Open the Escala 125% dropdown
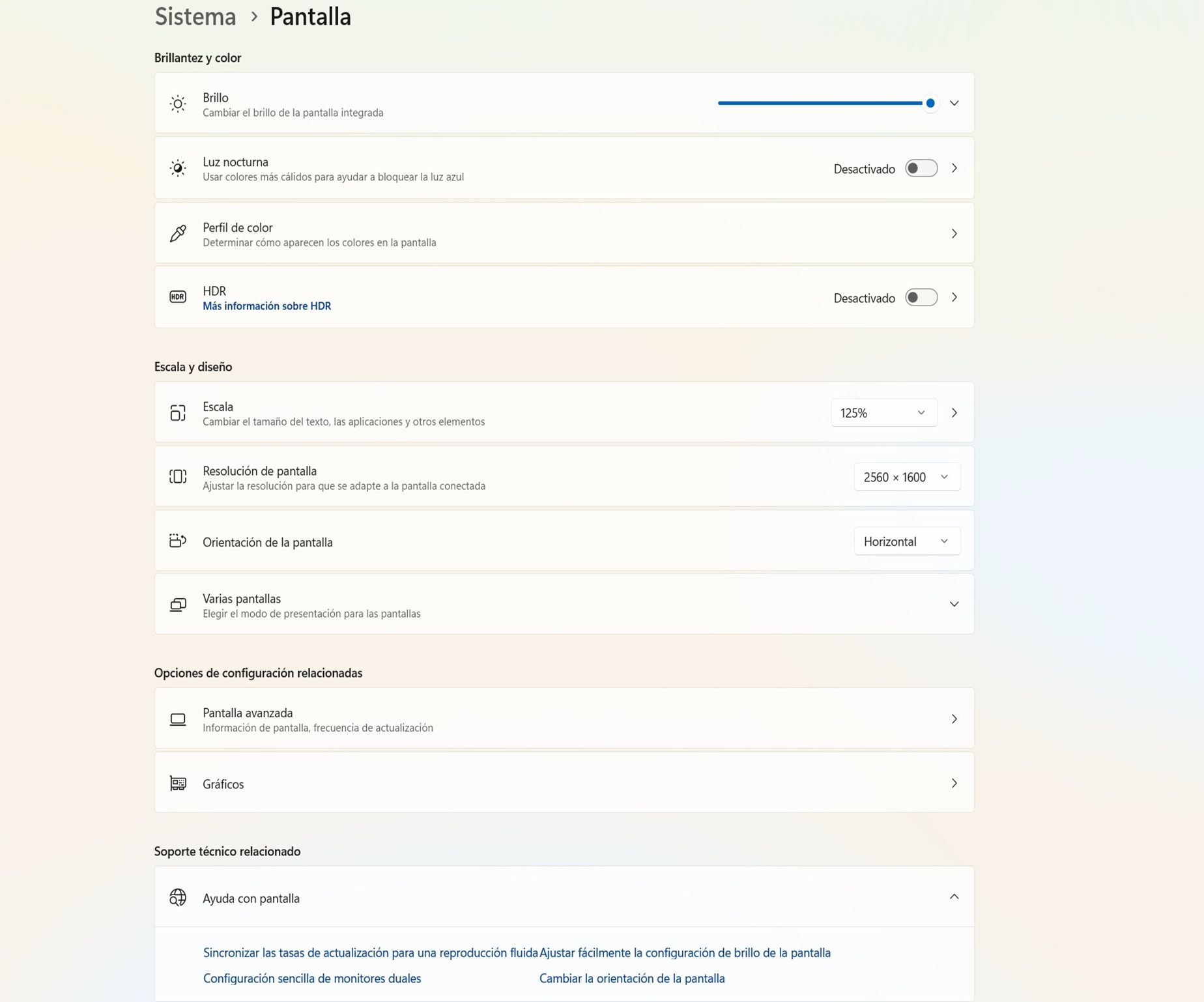The width and height of the screenshot is (1204, 1002). coord(883,412)
